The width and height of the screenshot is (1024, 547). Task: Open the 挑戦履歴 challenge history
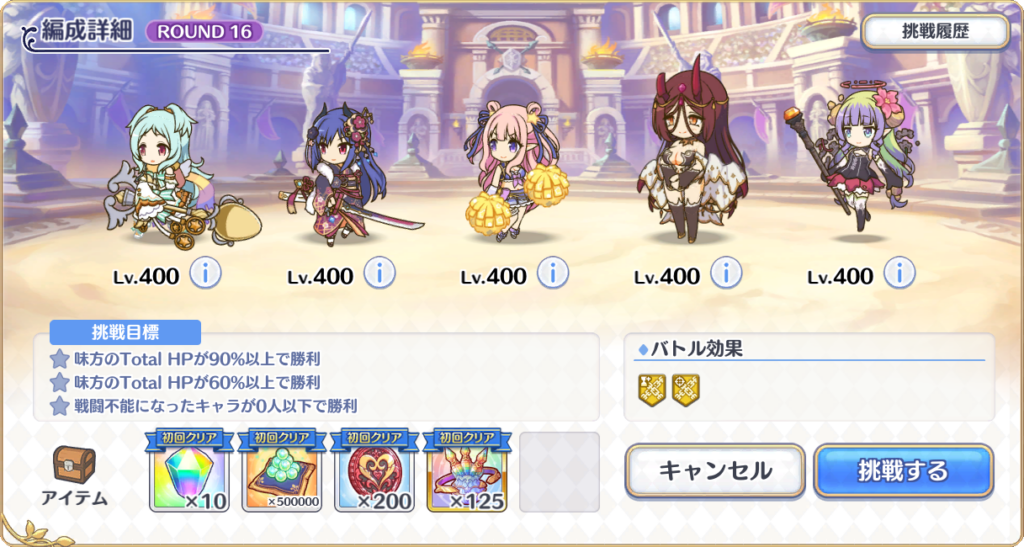[x=935, y=32]
